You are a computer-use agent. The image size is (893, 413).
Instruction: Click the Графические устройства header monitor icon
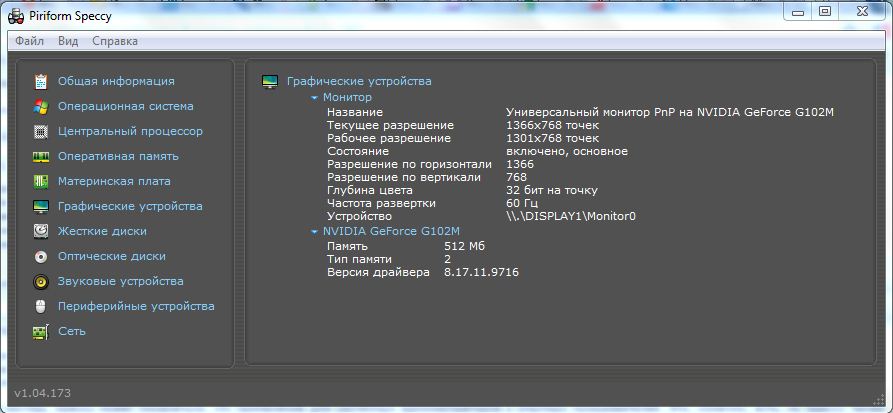tap(270, 81)
